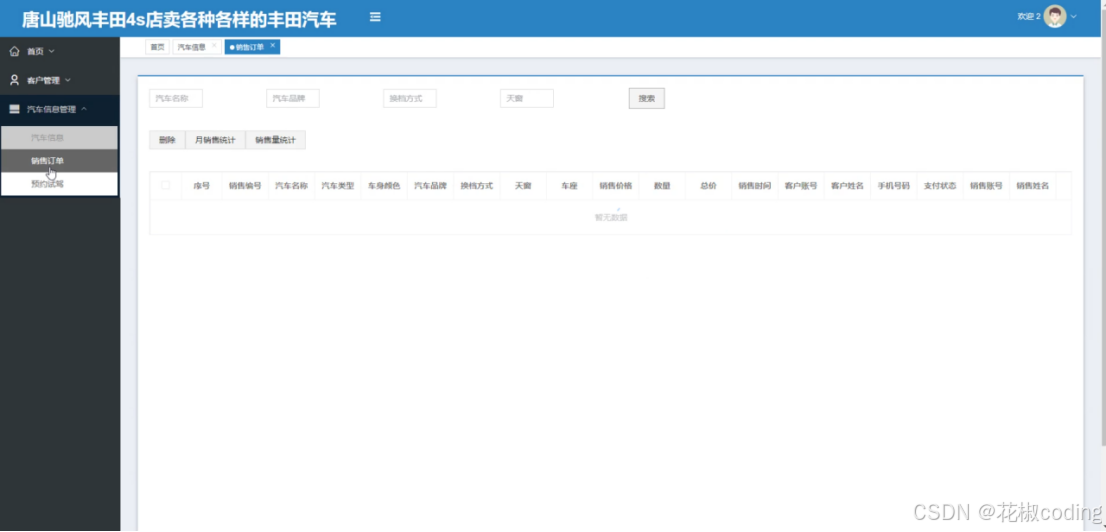1106x532 pixels.
Task: Click the 销售账号 column header
Action: (x=986, y=186)
